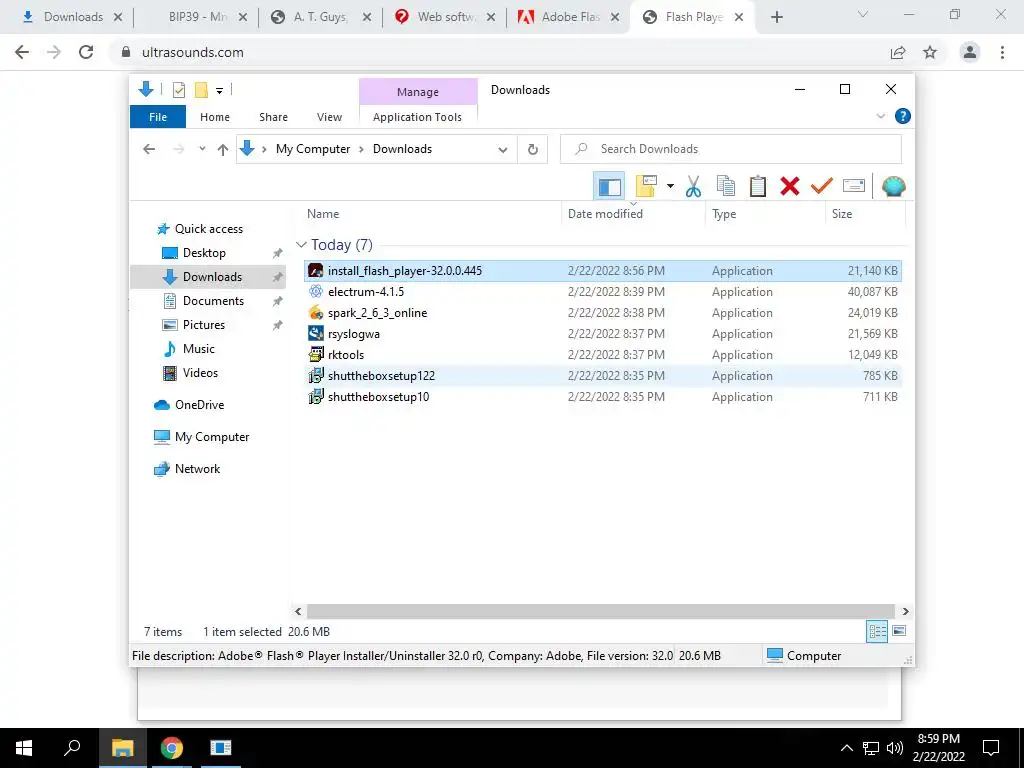1024x768 pixels.
Task: Click the folder view options icon
Action: pyautogui.click(x=646, y=187)
